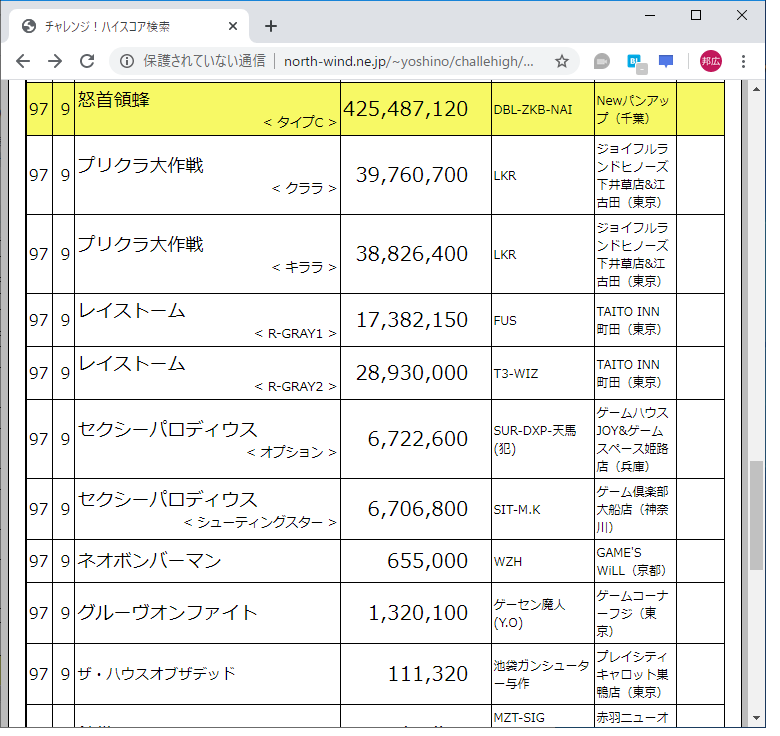Viewport: 780px width, 736px height.
Task: Click the score 38,826,400
Action: coord(412,254)
